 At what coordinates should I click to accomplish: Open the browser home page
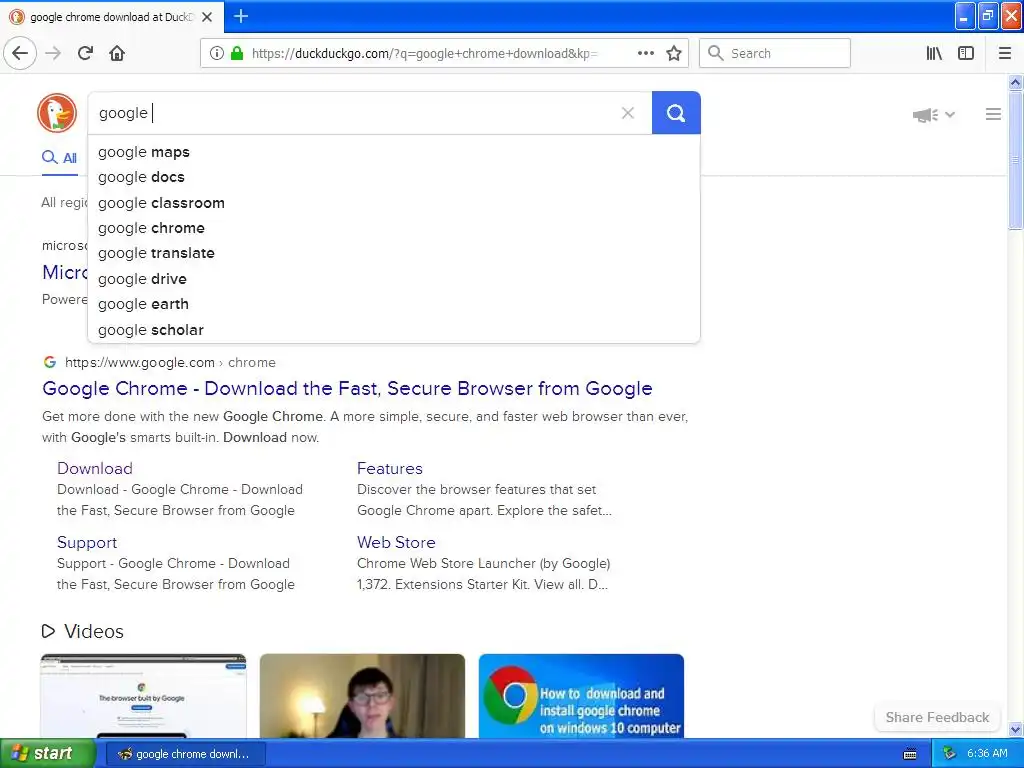click(x=117, y=54)
